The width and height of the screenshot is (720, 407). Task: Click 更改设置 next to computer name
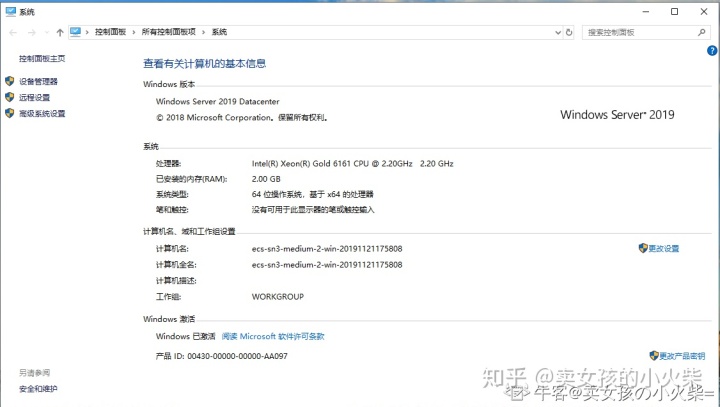(x=664, y=249)
